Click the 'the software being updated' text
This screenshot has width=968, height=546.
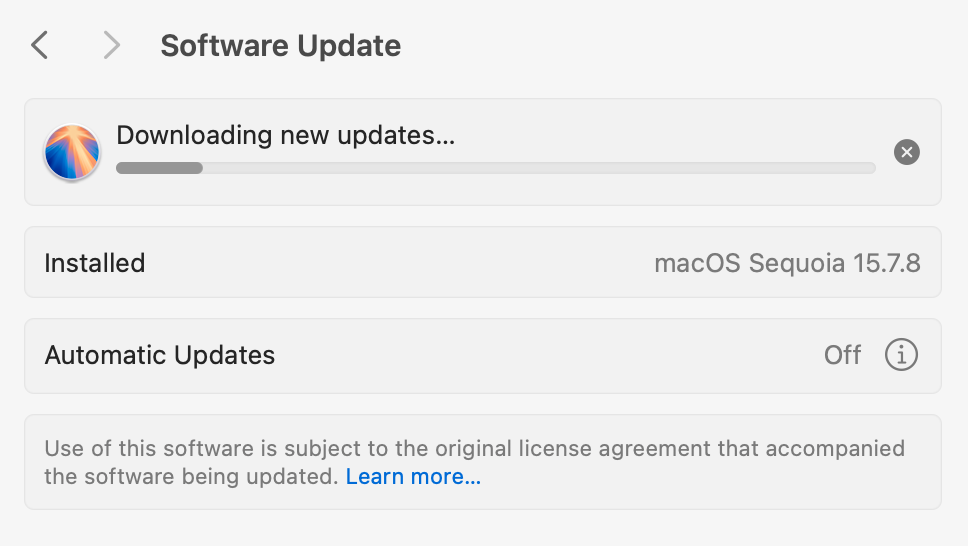[x=191, y=477]
